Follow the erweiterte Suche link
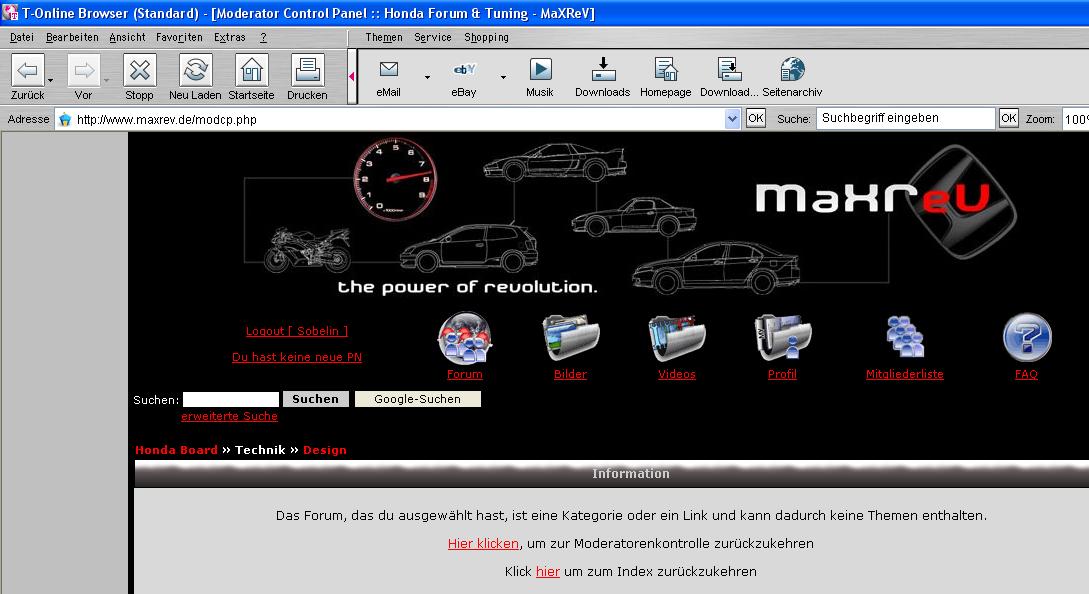This screenshot has width=1089, height=594. click(x=229, y=416)
